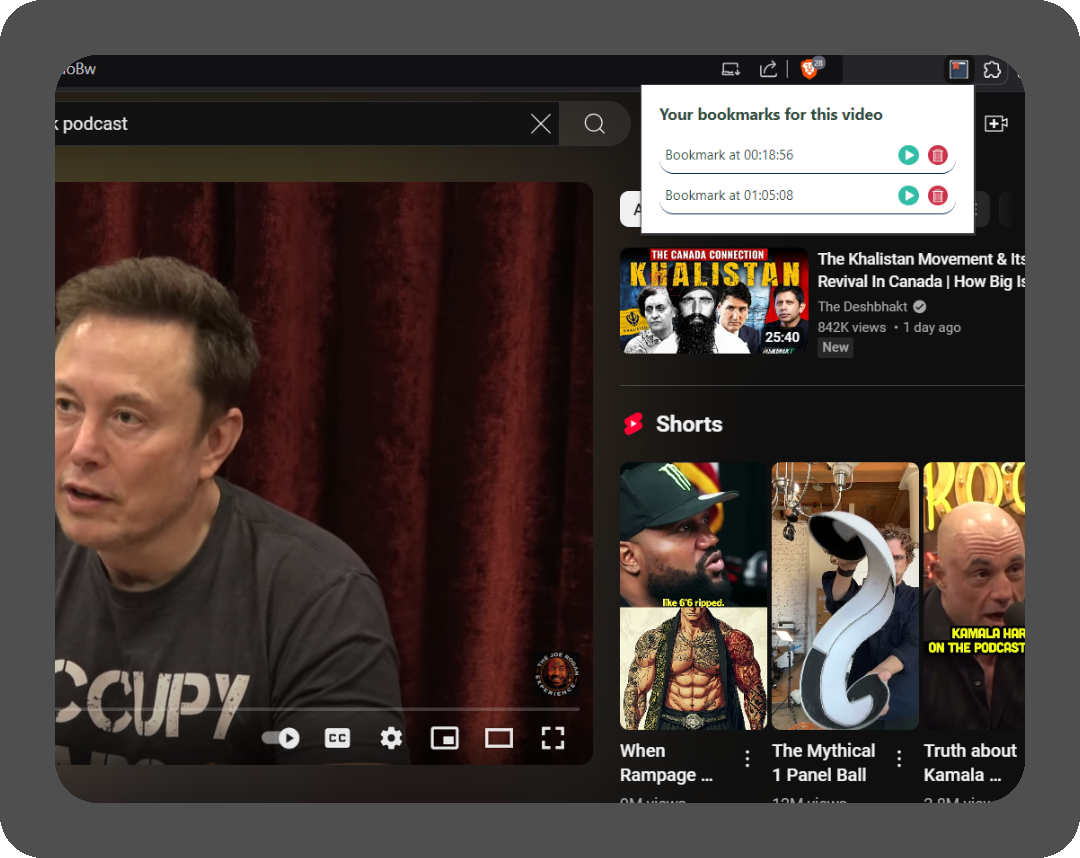Open the browser extensions puzzle icon
The height and width of the screenshot is (858, 1080).
992,69
